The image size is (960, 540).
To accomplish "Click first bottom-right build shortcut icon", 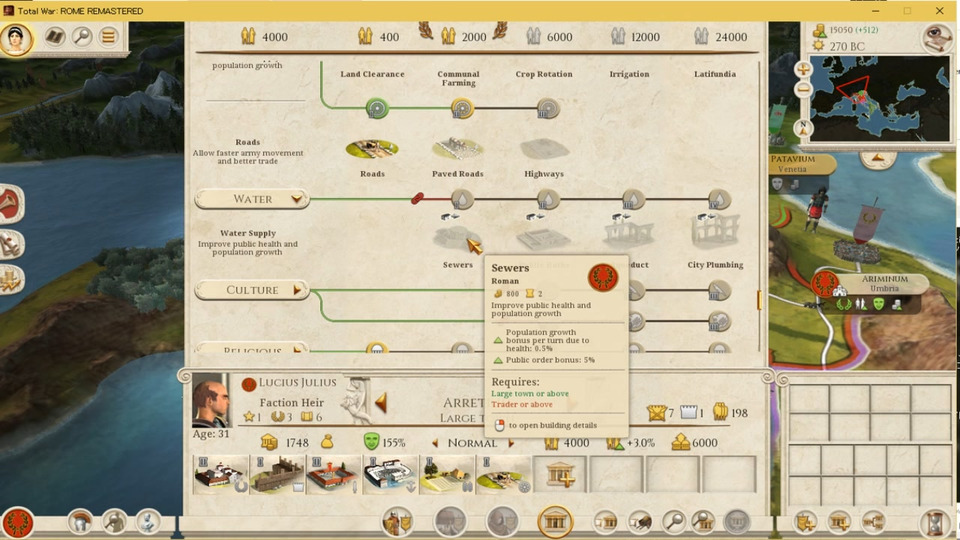I will tap(805, 522).
